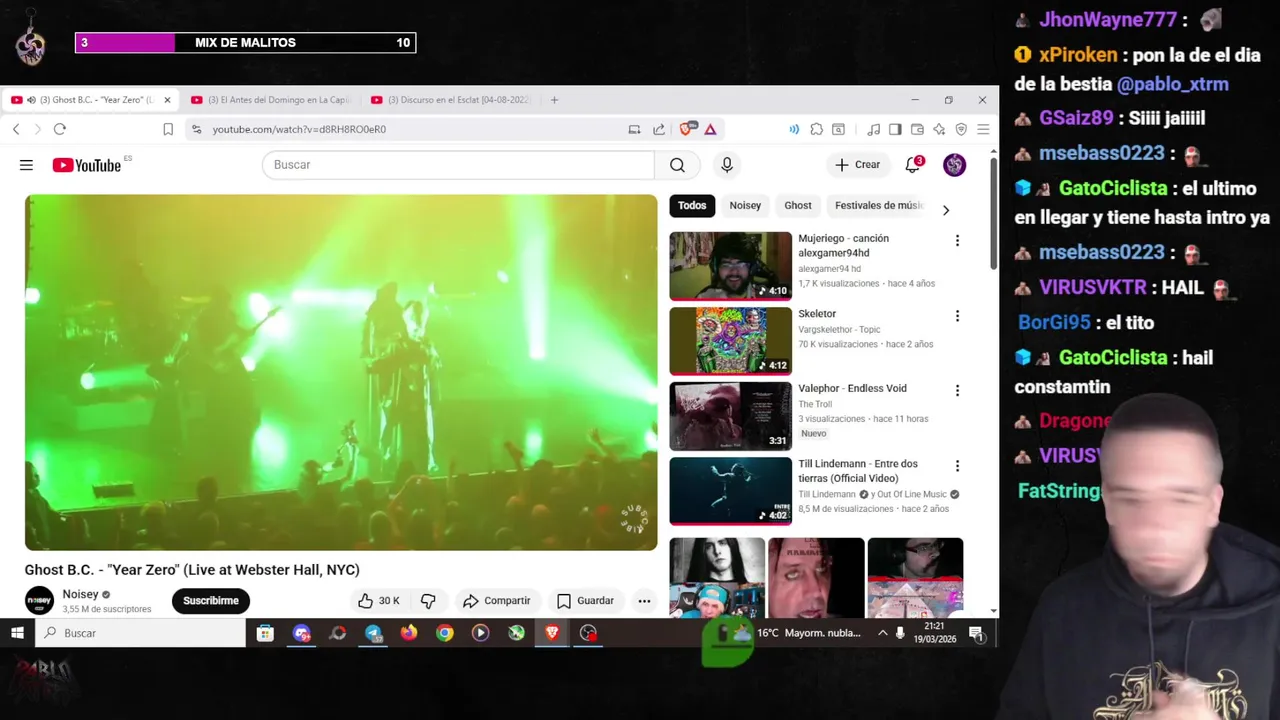Open the Windows Start menu
The image size is (1280, 720).
[17, 633]
